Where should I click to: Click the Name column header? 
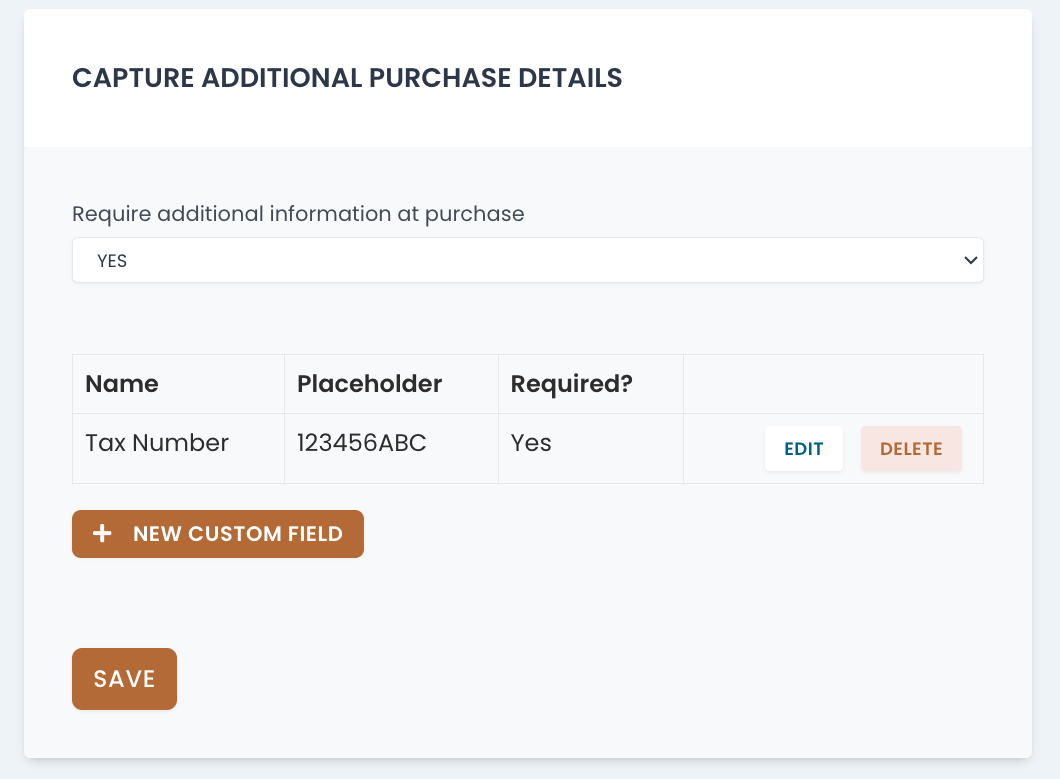click(122, 384)
